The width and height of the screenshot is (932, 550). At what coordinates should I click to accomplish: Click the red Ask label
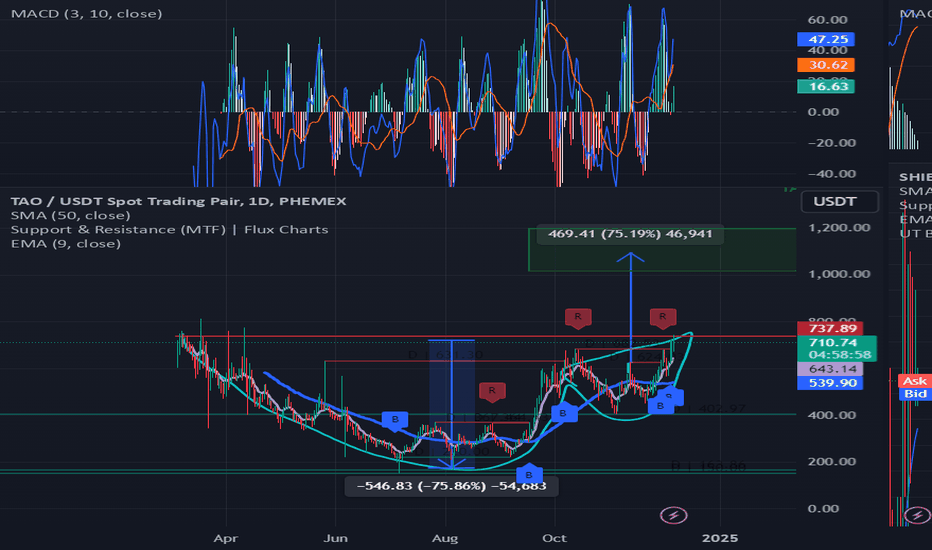pos(915,381)
